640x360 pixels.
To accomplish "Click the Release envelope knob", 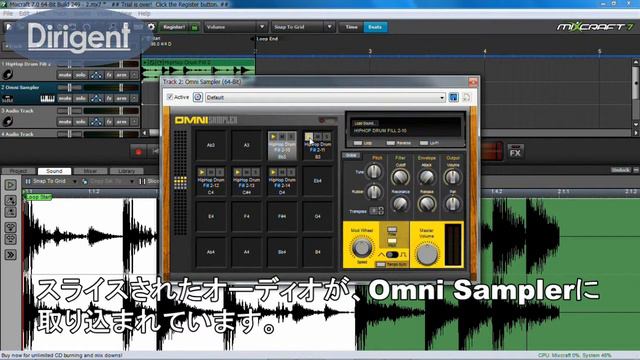I will (x=427, y=203).
